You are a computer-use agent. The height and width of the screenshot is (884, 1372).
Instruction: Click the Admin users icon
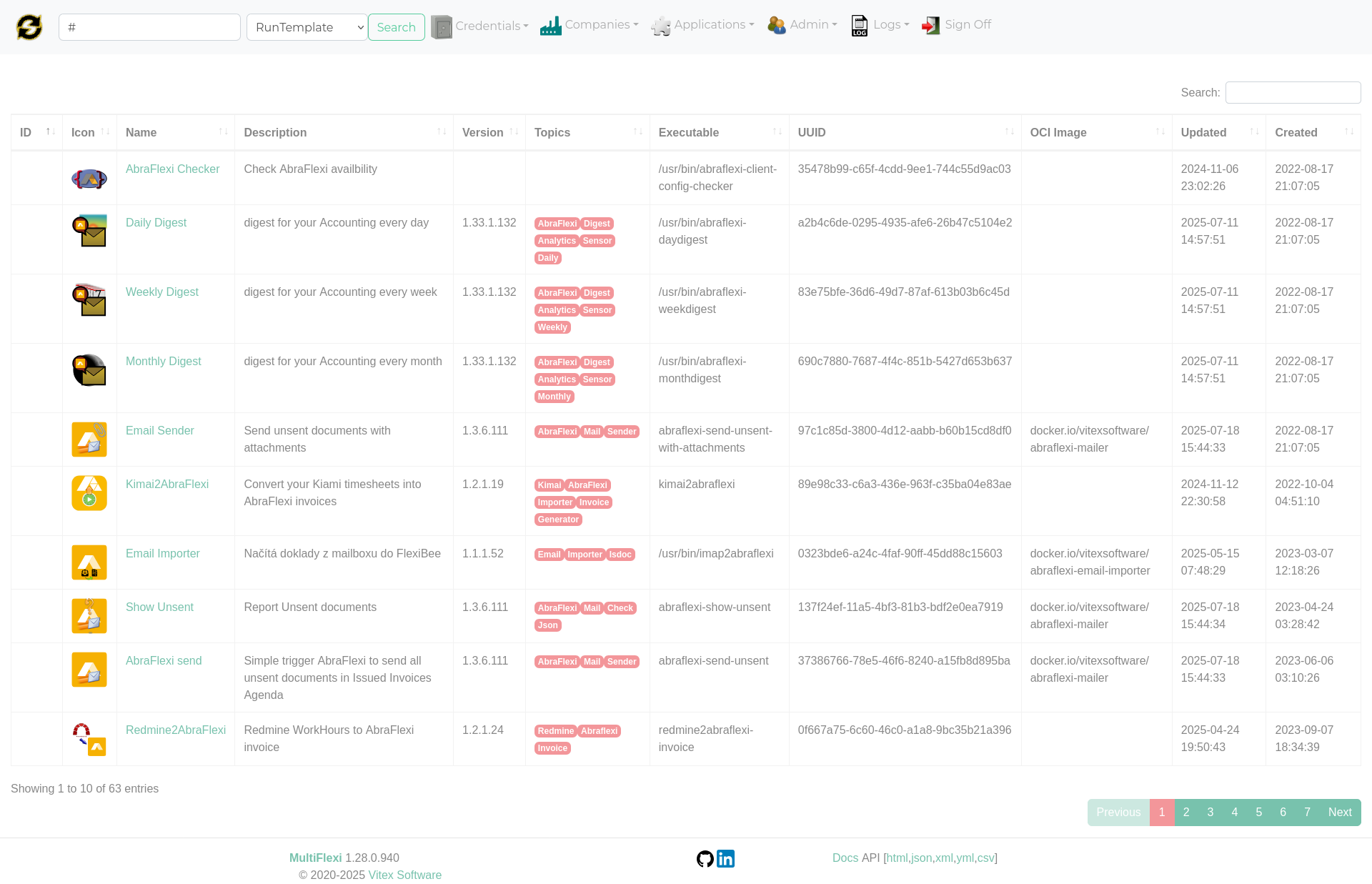click(777, 26)
